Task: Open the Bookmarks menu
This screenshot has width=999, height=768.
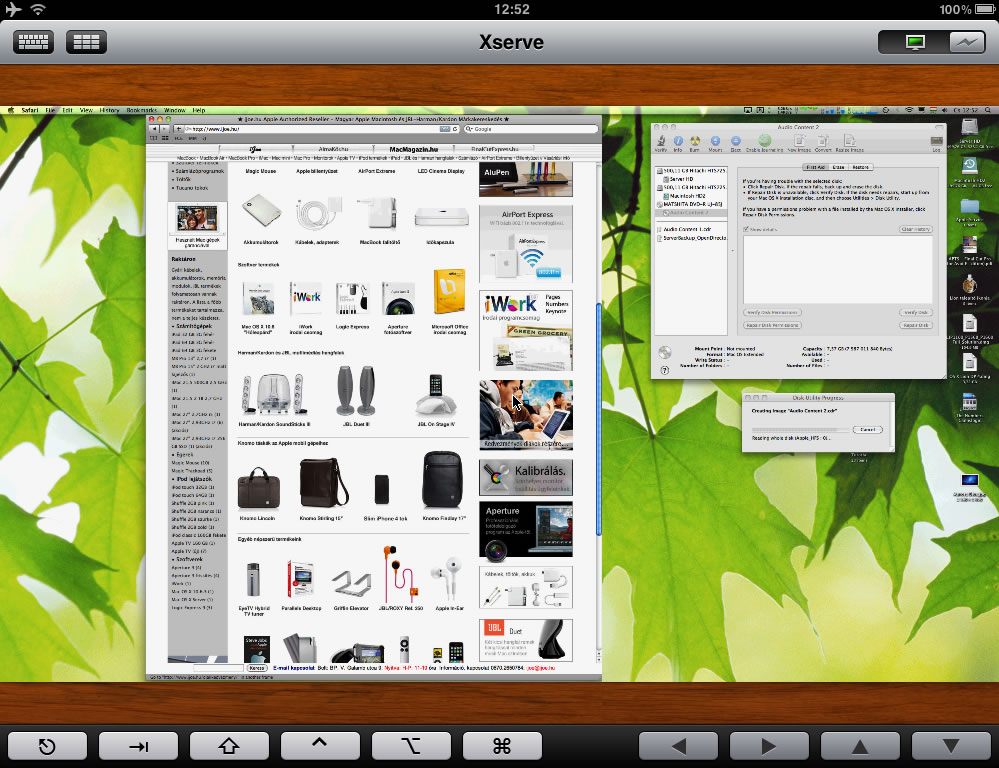Action: [141, 110]
